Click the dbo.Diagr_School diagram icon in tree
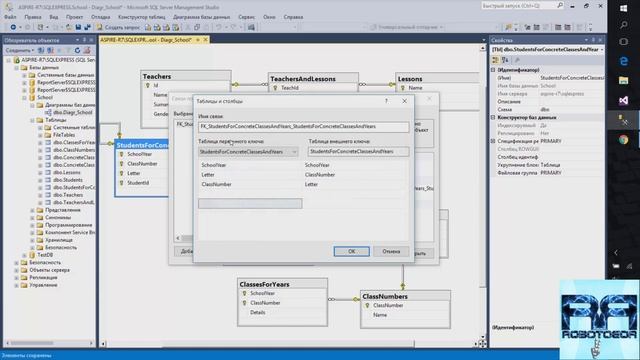The height and width of the screenshot is (360, 640). 48,112
